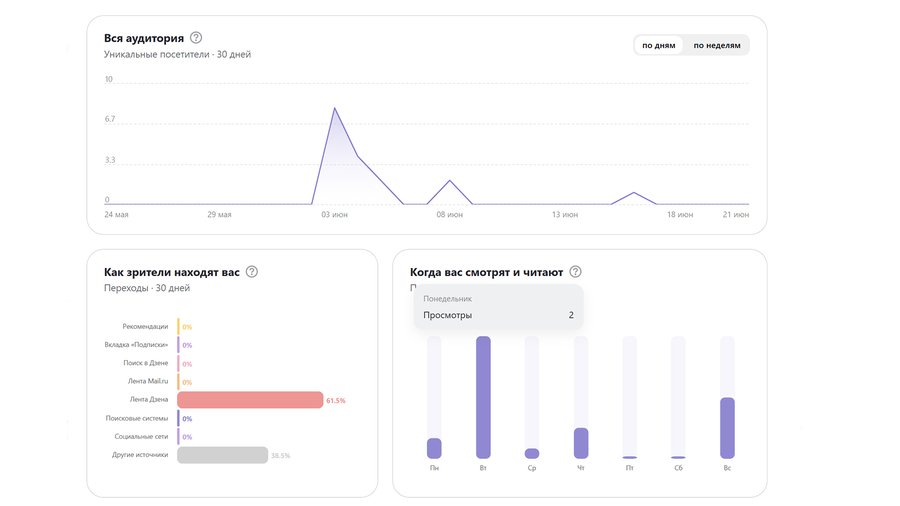Click the 08 июн point on line chart
900x506 pixels.
tap(450, 181)
